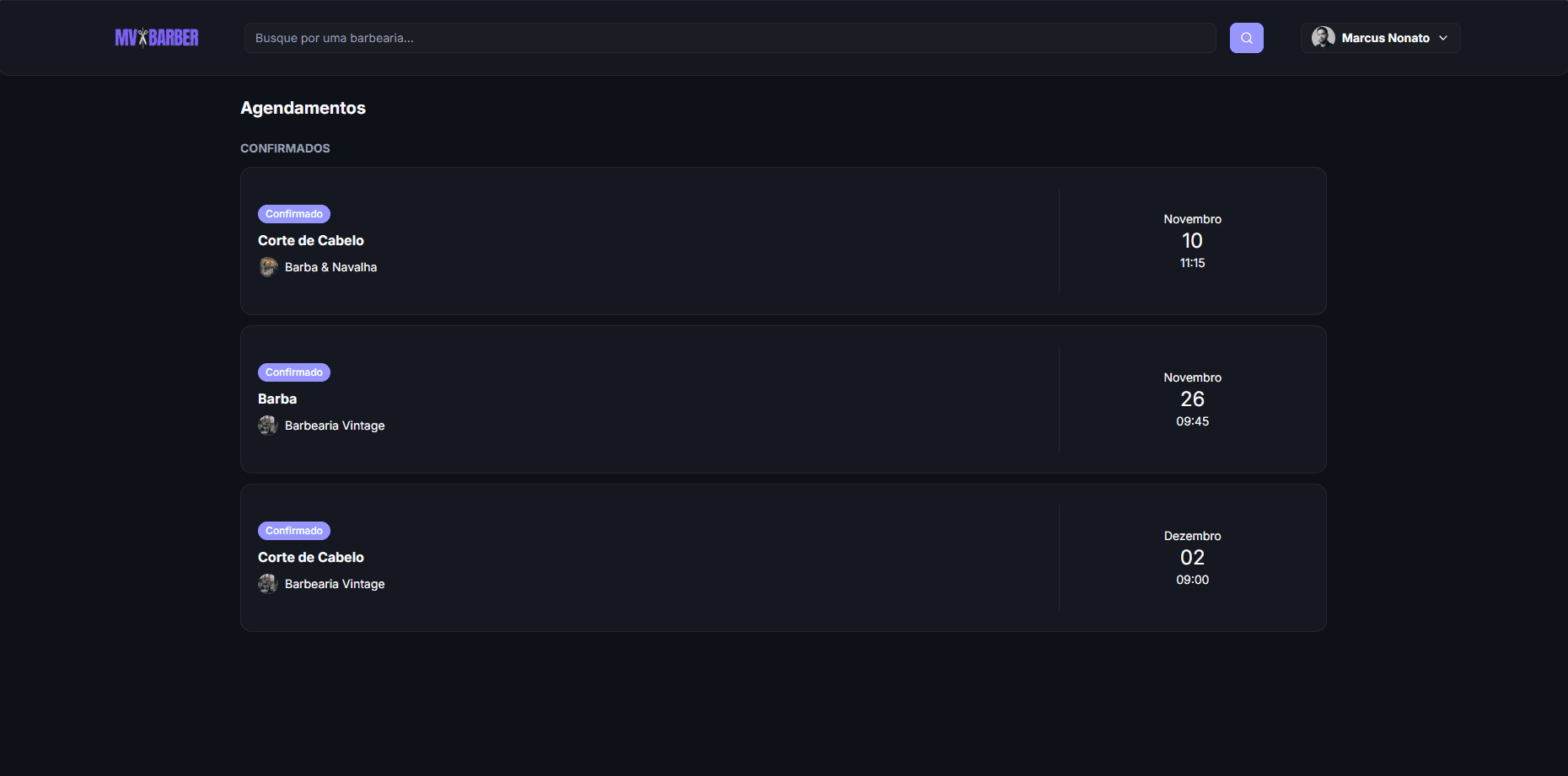Click the Confirmado badge on December appointment
1568x776 pixels.
(x=294, y=531)
